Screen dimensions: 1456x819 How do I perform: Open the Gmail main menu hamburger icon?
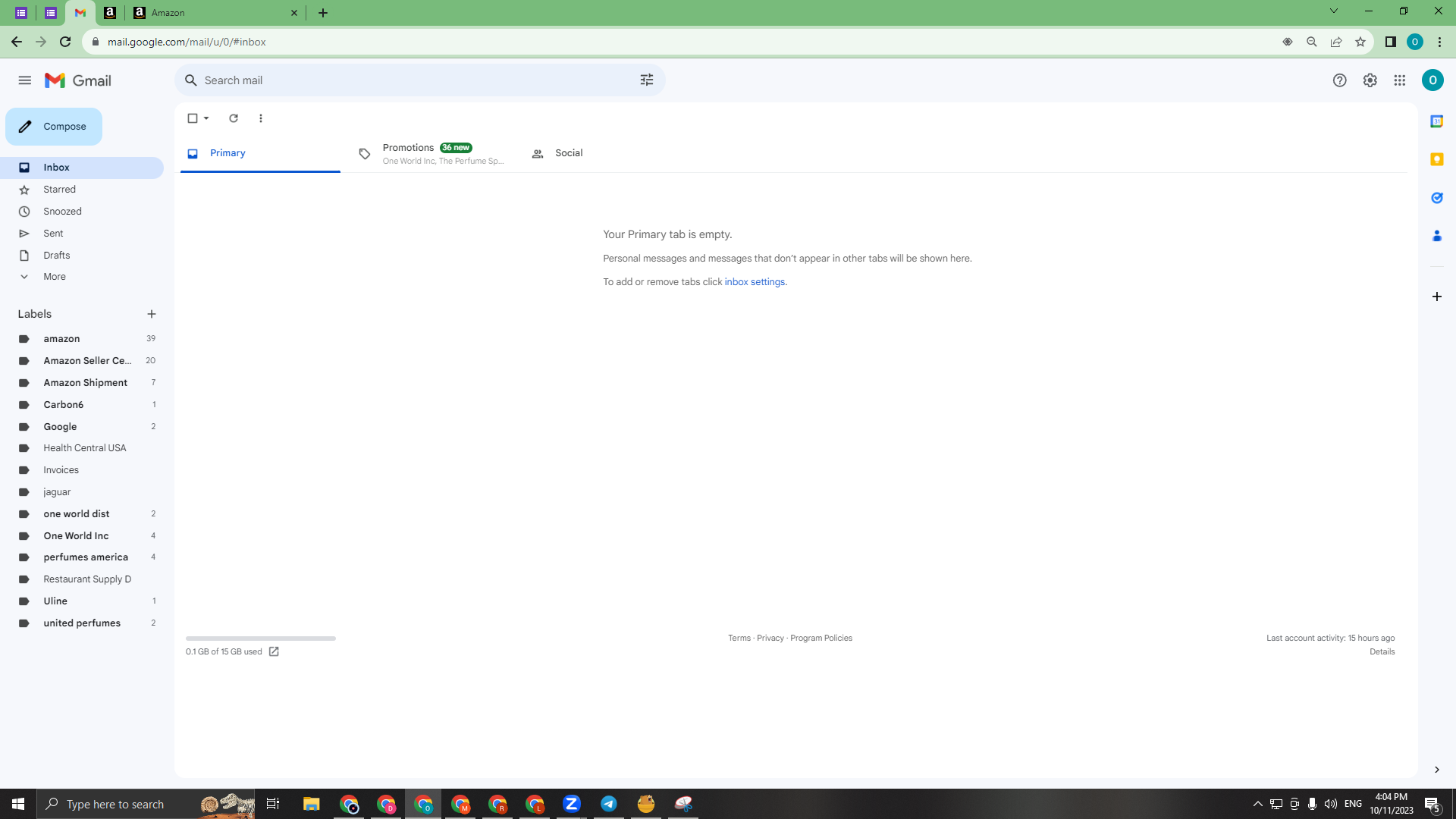(25, 80)
